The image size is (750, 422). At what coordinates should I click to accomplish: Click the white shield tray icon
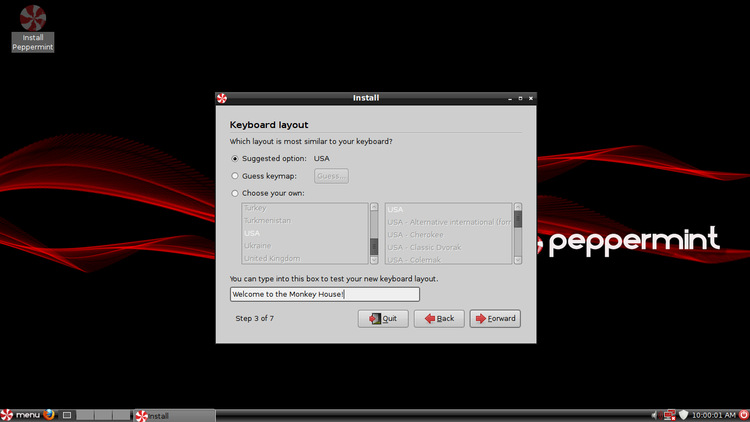[684, 415]
